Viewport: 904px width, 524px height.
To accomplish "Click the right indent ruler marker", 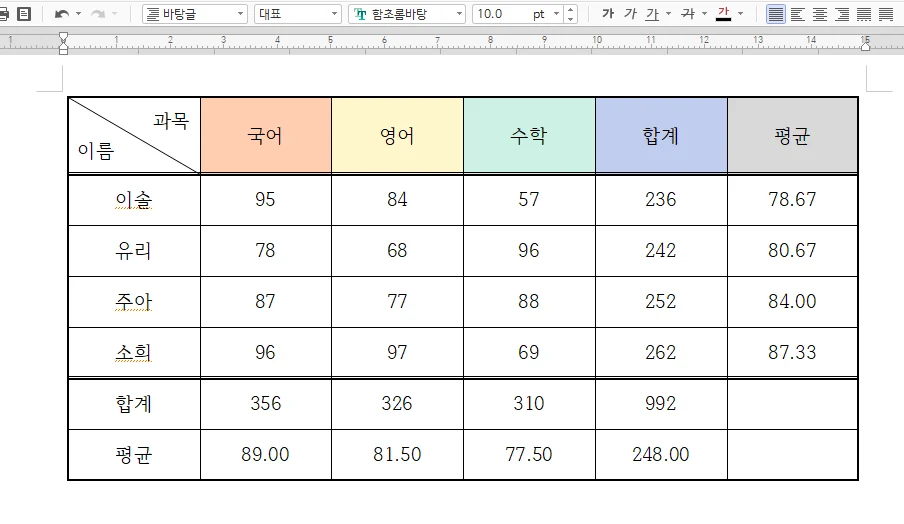I will point(865,46).
